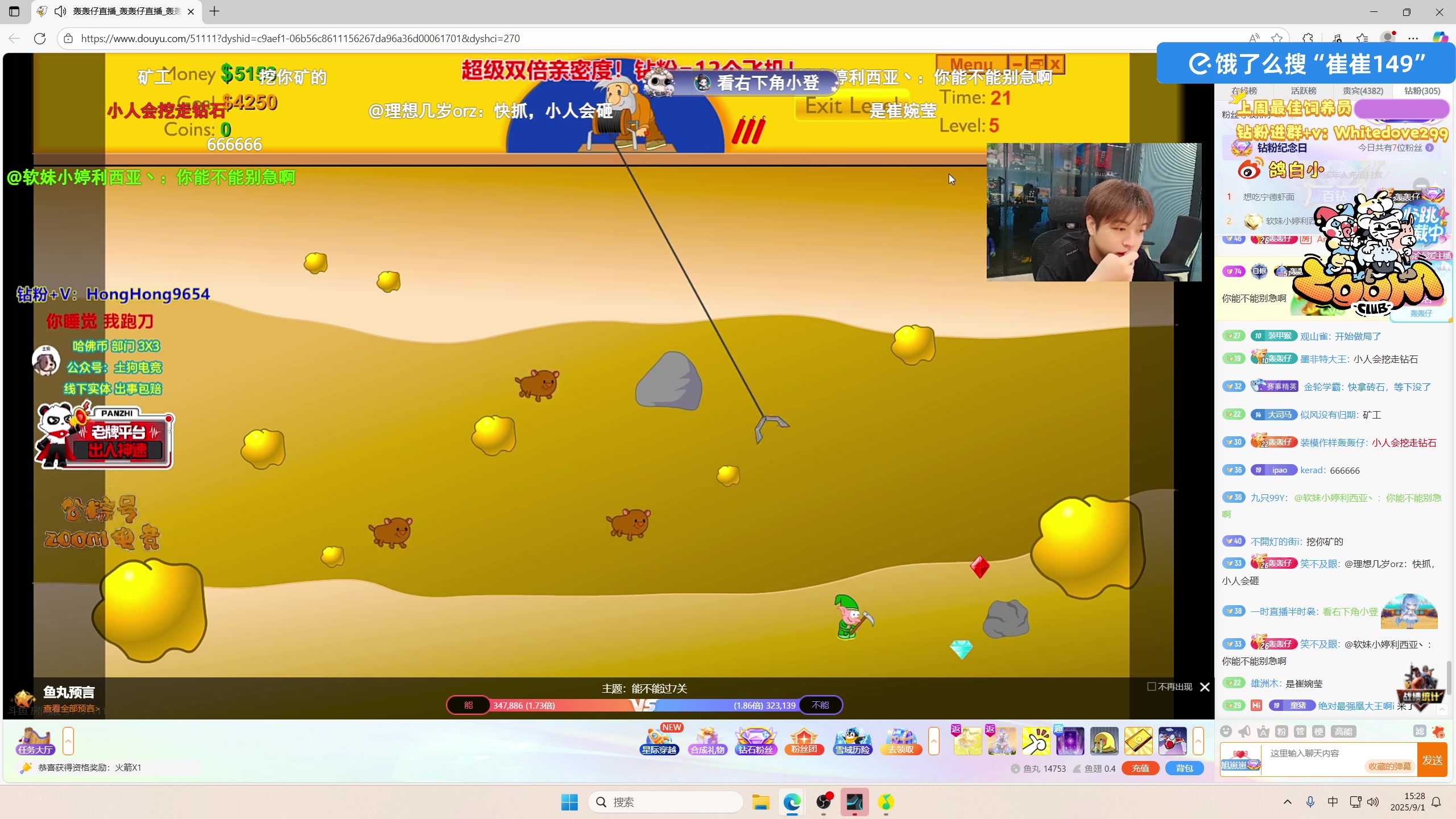Screen dimensions: 1456x819
Task: Open the taskbar volume control
Action: pos(1373,802)
